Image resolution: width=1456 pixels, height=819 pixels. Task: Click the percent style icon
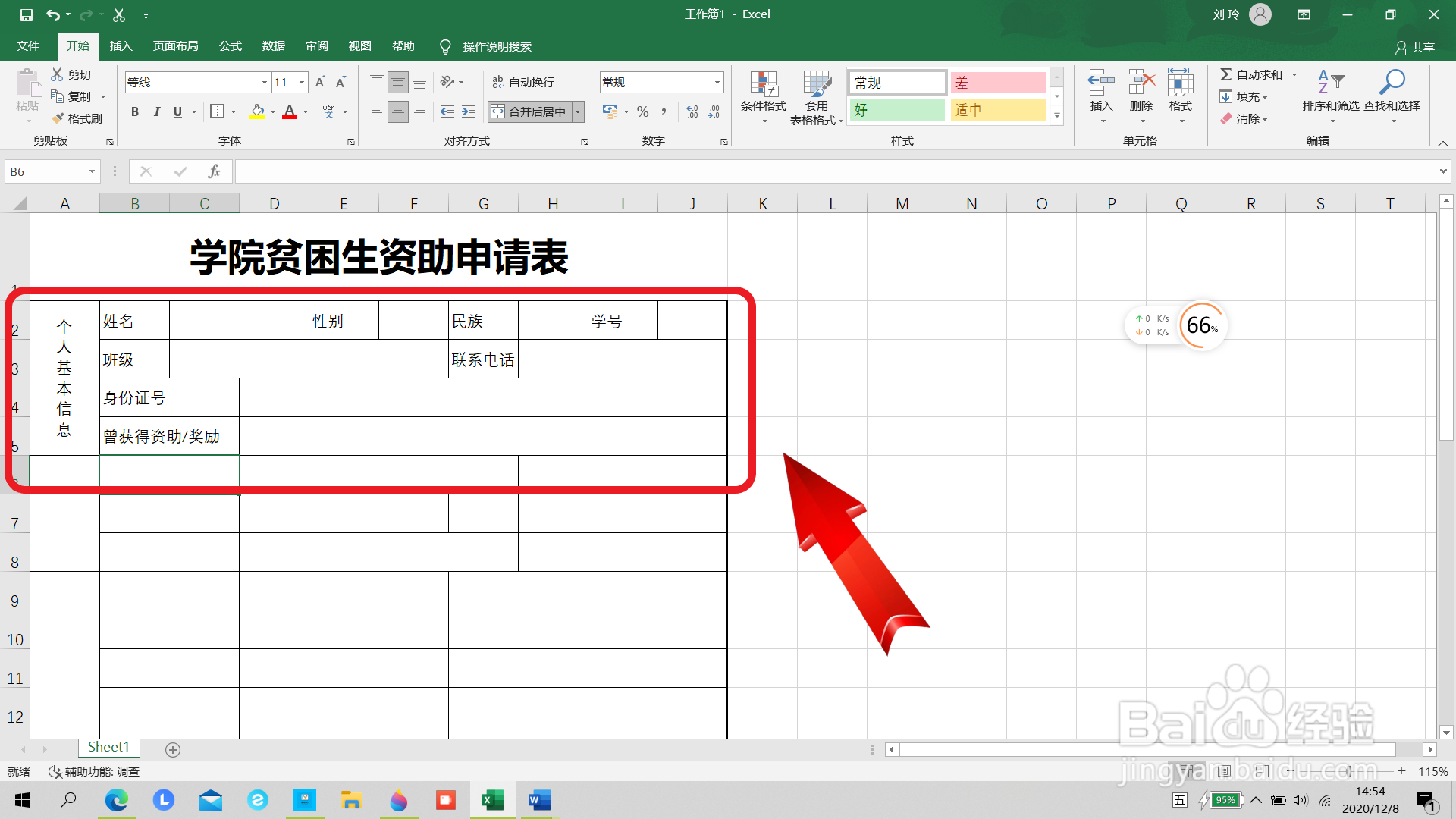tap(643, 111)
